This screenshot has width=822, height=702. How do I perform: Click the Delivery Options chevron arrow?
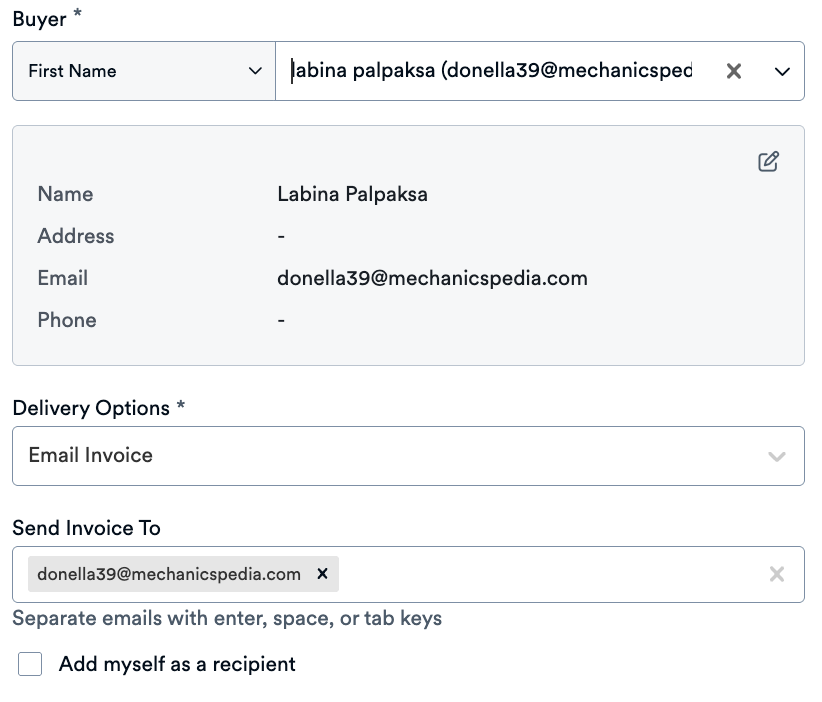tap(776, 456)
